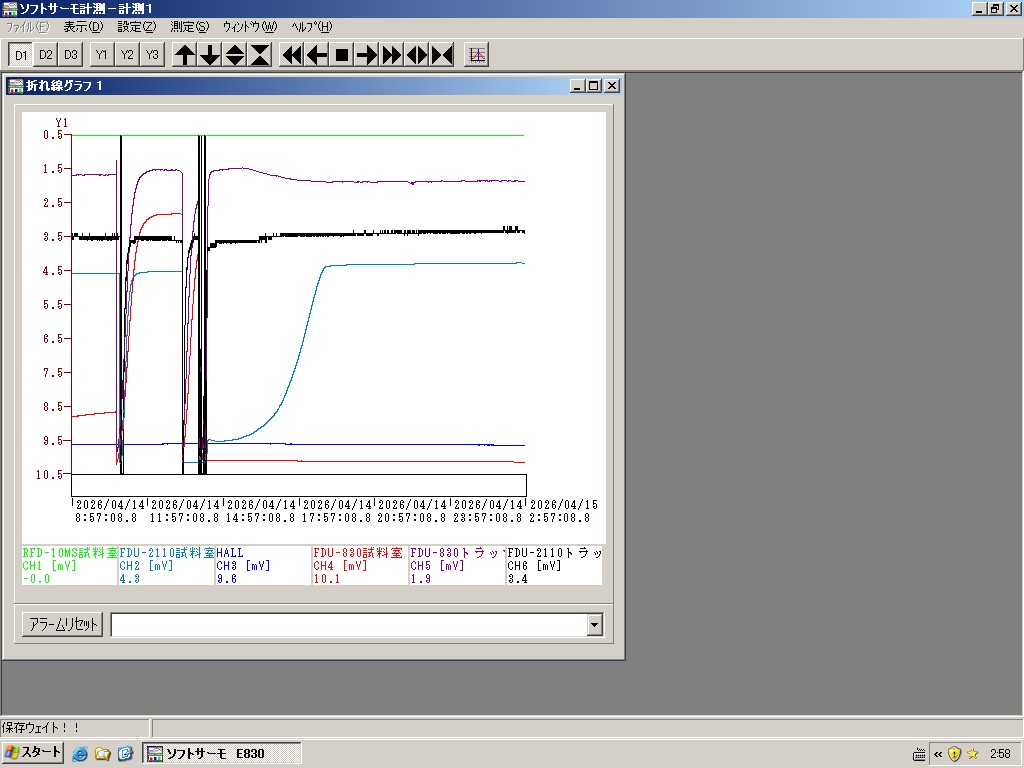Click the double-right fast-forward arrow icon
The height and width of the screenshot is (768, 1024).
pos(392,55)
